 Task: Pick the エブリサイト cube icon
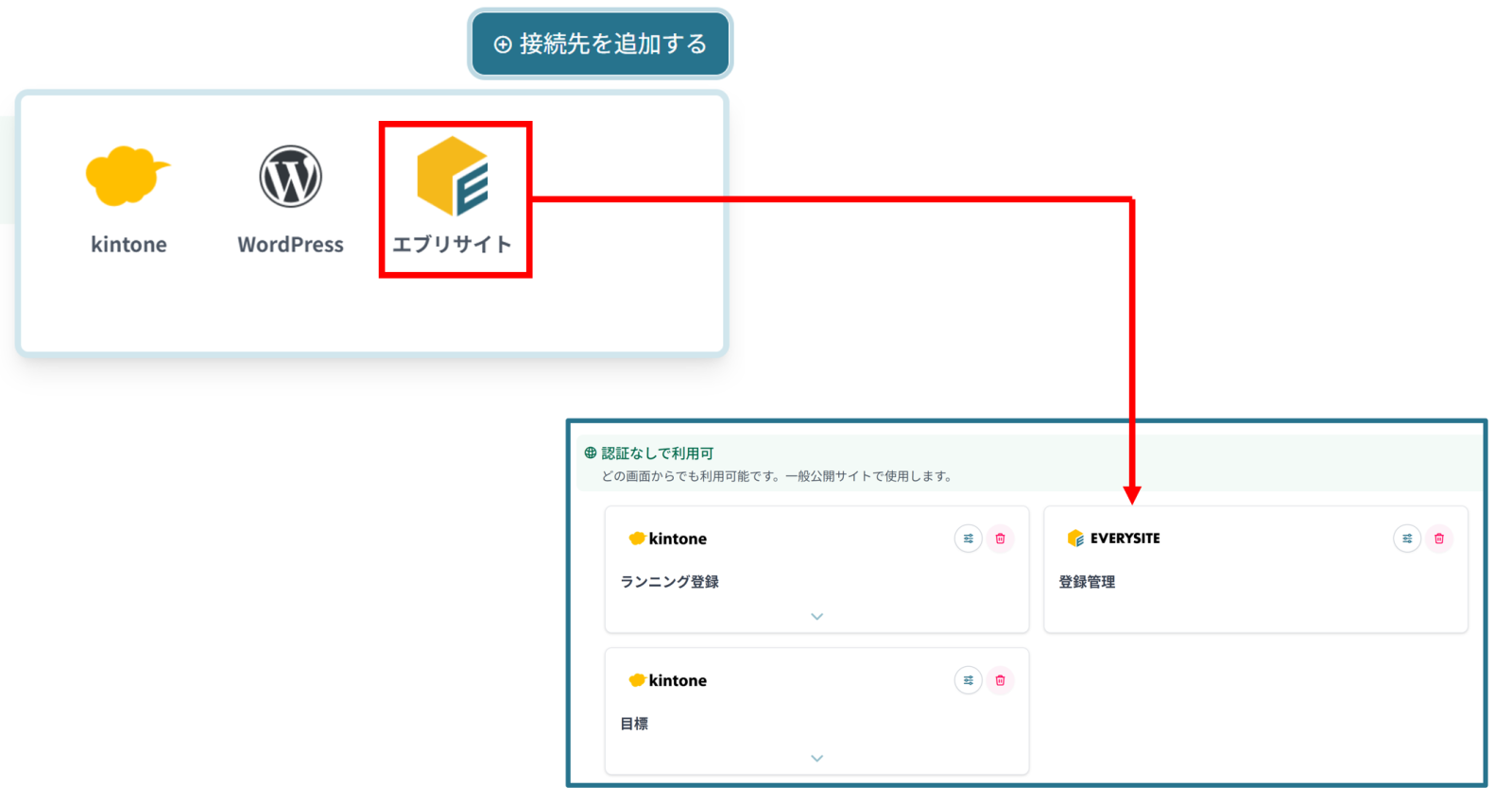click(x=453, y=177)
